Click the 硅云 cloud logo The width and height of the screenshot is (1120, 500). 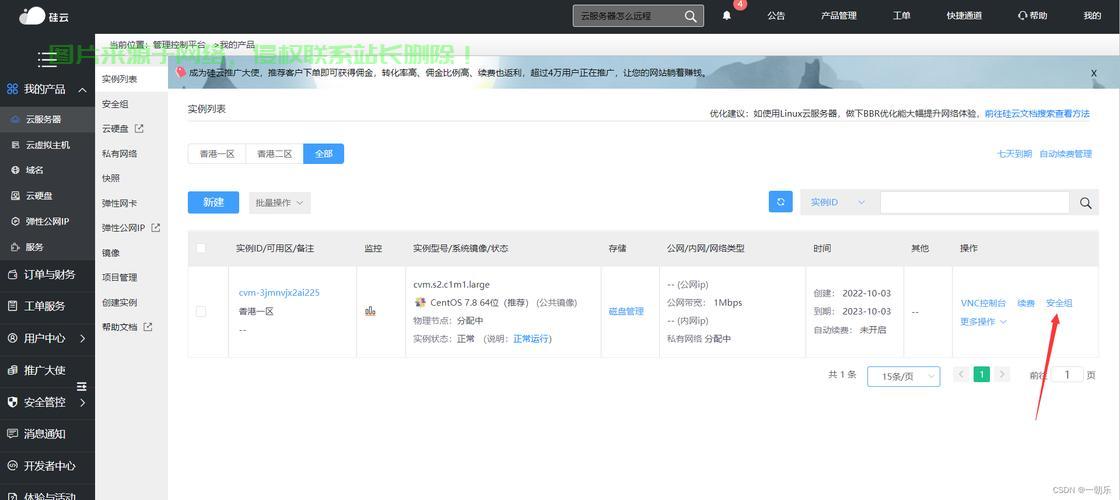coord(44,15)
